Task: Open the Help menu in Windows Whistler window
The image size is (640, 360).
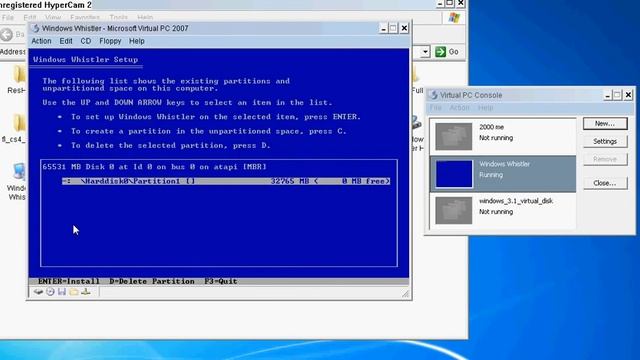Action: [137, 41]
